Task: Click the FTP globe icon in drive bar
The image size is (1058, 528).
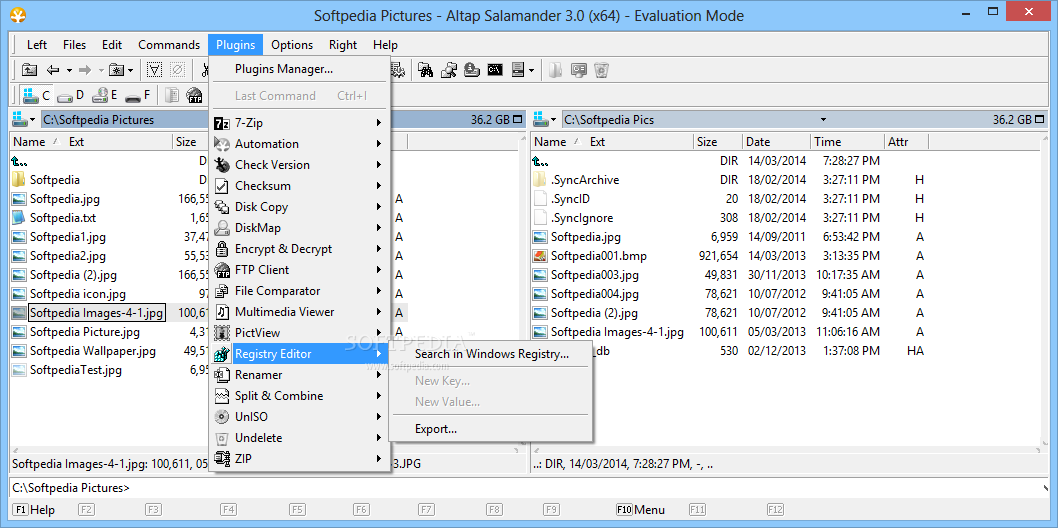Action: coord(195,95)
